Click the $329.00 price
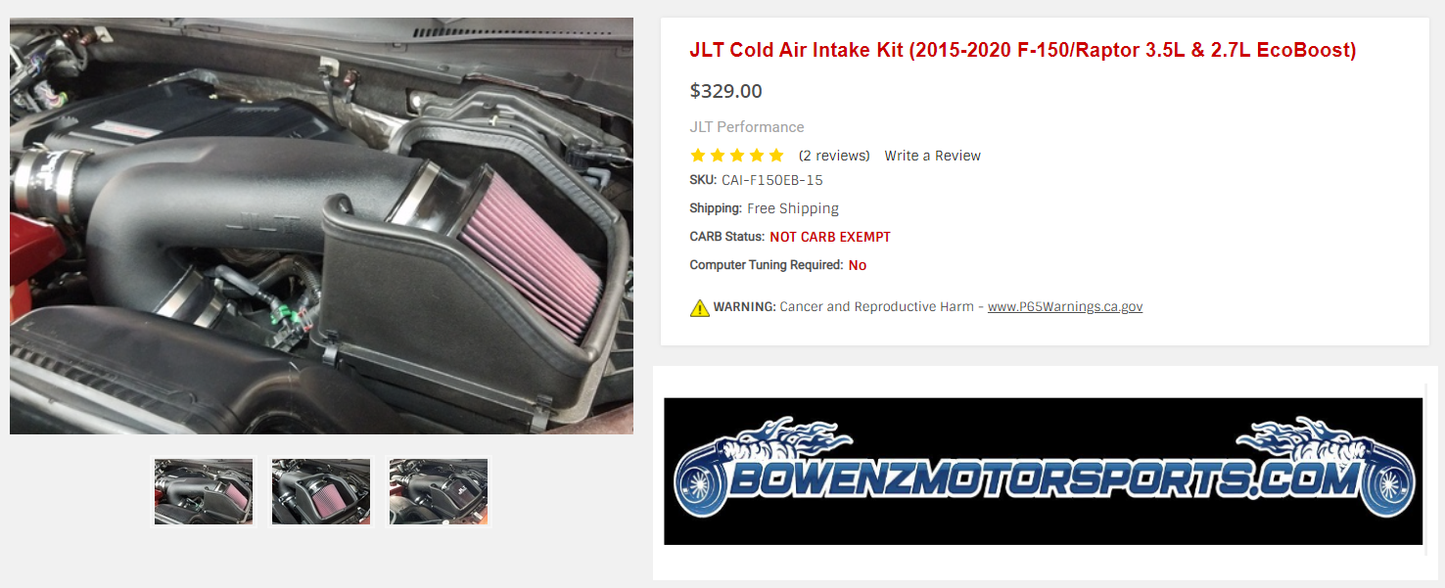The width and height of the screenshot is (1445, 588). (x=726, y=91)
